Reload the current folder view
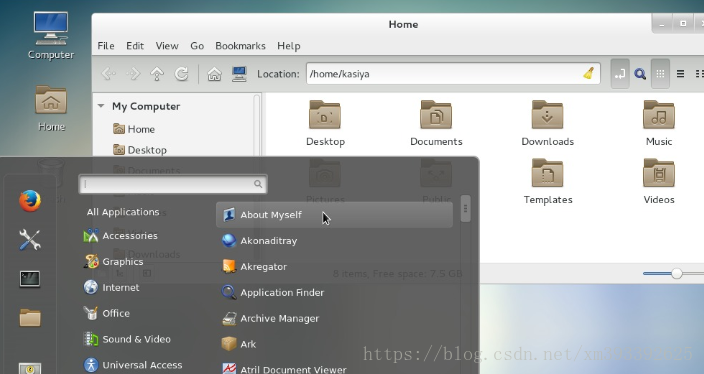Screen dimensions: 704x374 (181, 74)
